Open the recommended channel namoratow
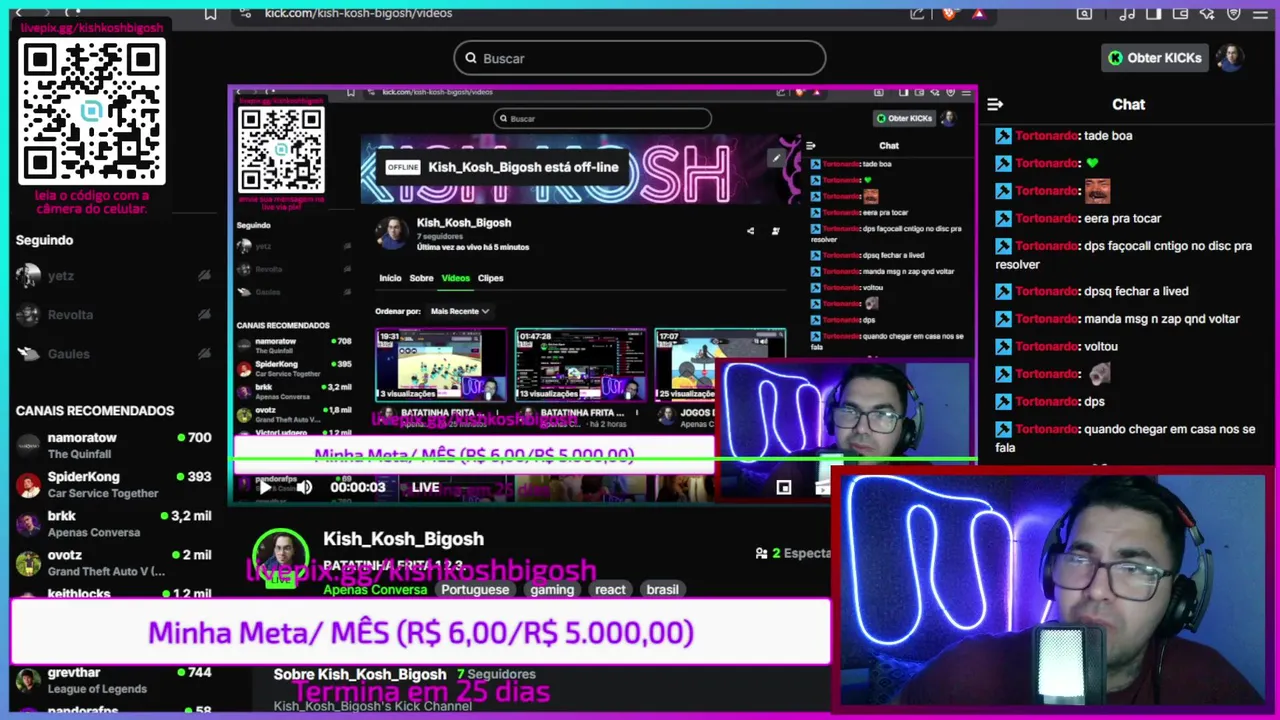 (x=115, y=445)
